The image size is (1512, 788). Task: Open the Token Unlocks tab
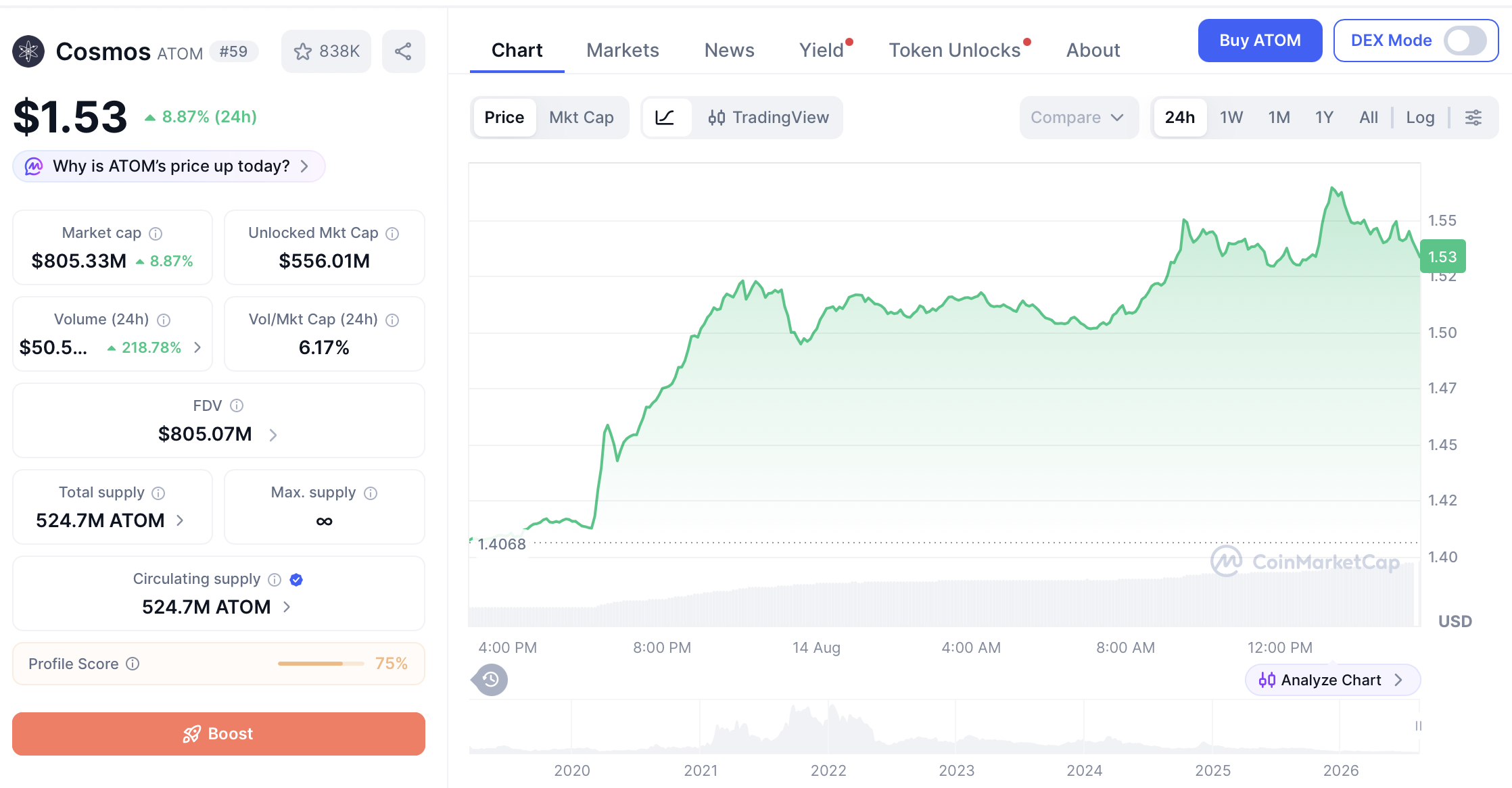[955, 50]
